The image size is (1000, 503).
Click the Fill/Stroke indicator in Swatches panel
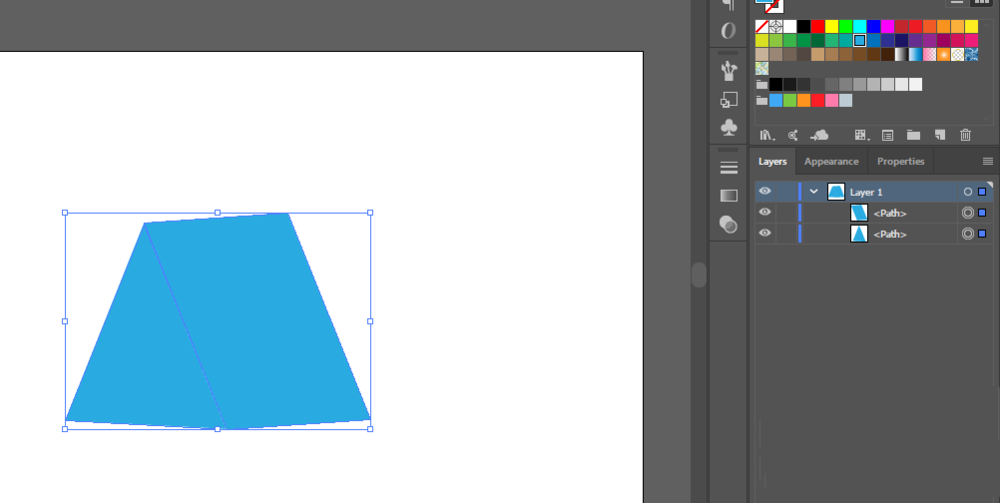(x=769, y=5)
